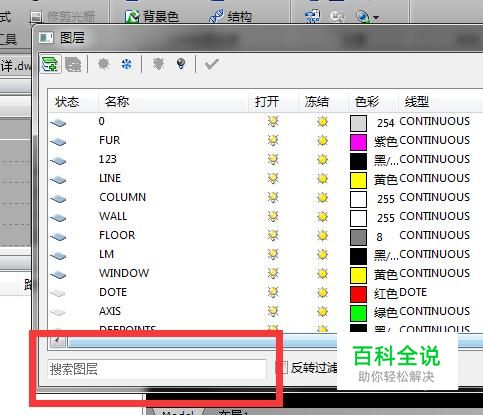Toggle on/off bulb for FUR layer
Screen dimensions: 483x415
(x=273, y=140)
